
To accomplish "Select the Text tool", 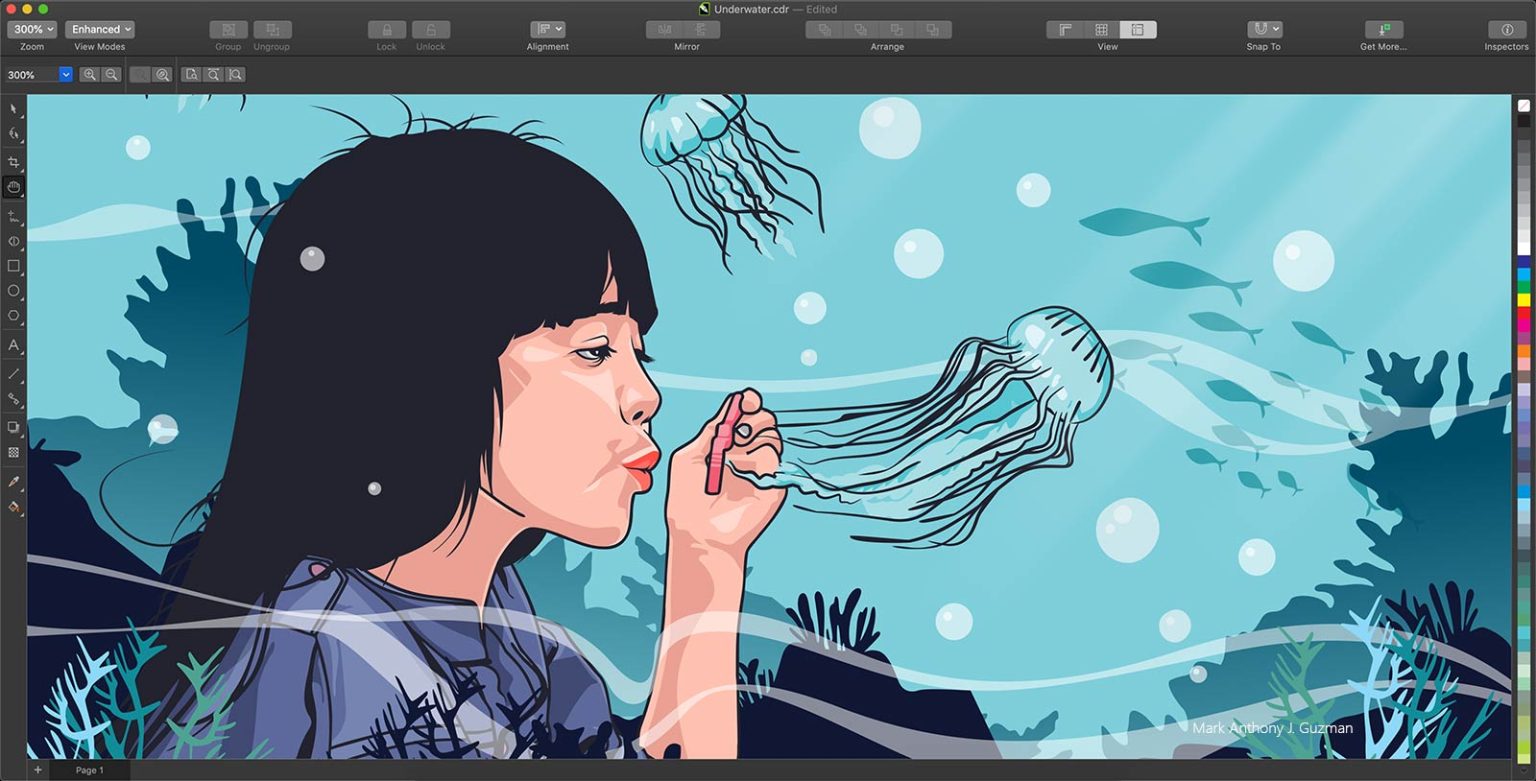I will [14, 345].
